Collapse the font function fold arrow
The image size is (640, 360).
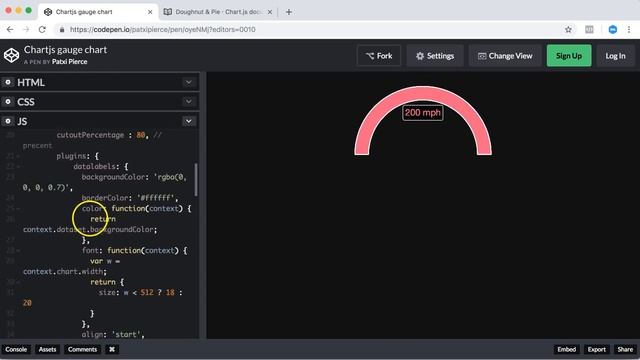tap(18, 251)
